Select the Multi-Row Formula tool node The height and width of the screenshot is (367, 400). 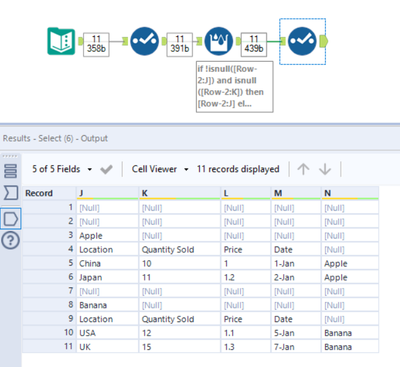[x=218, y=41]
